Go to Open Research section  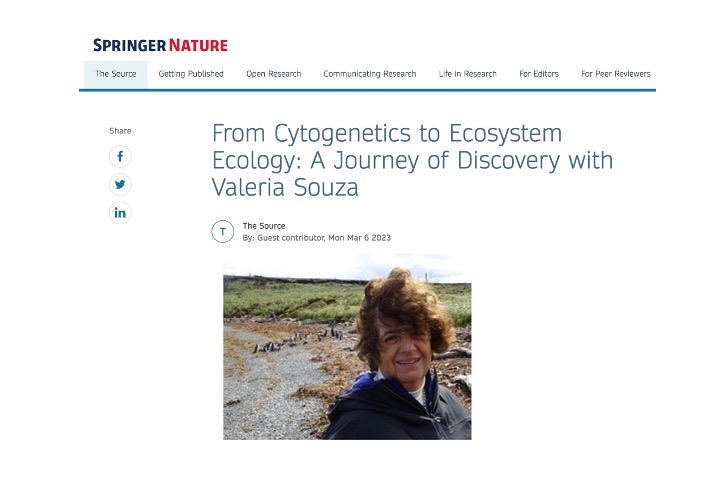pyautogui.click(x=274, y=74)
